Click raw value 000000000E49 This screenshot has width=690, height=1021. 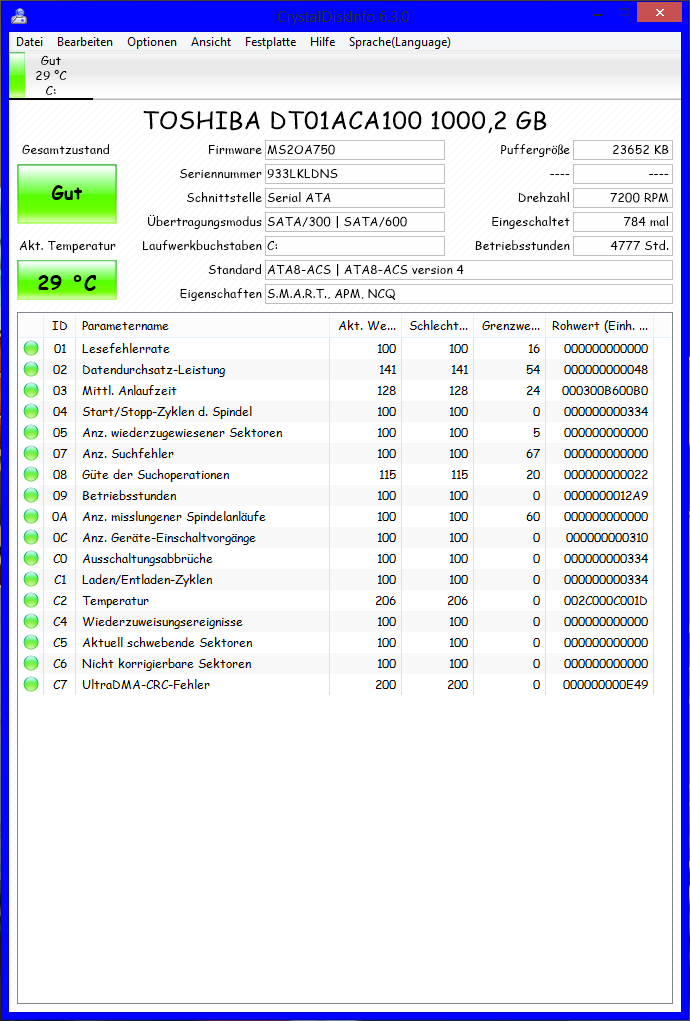pos(605,684)
